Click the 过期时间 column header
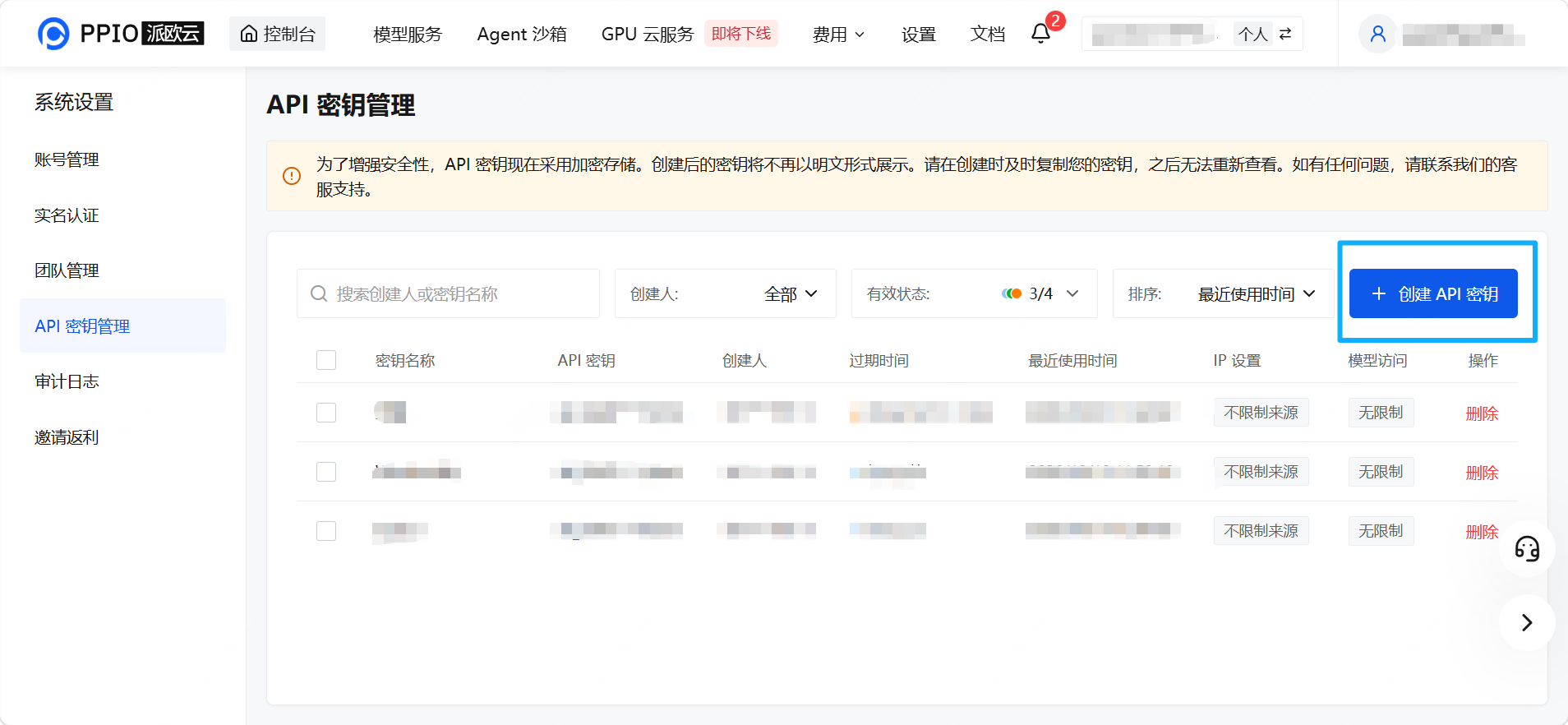The image size is (1568, 725). [879, 360]
